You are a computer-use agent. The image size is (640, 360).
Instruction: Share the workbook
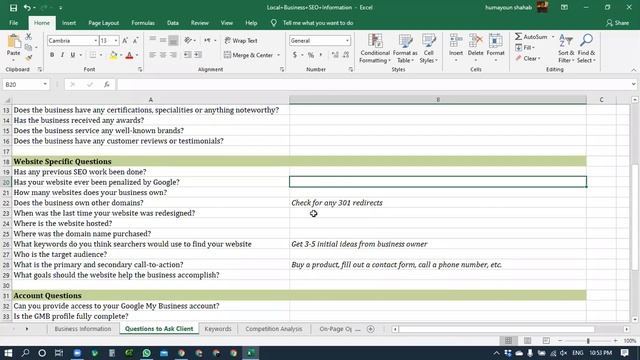click(618, 23)
